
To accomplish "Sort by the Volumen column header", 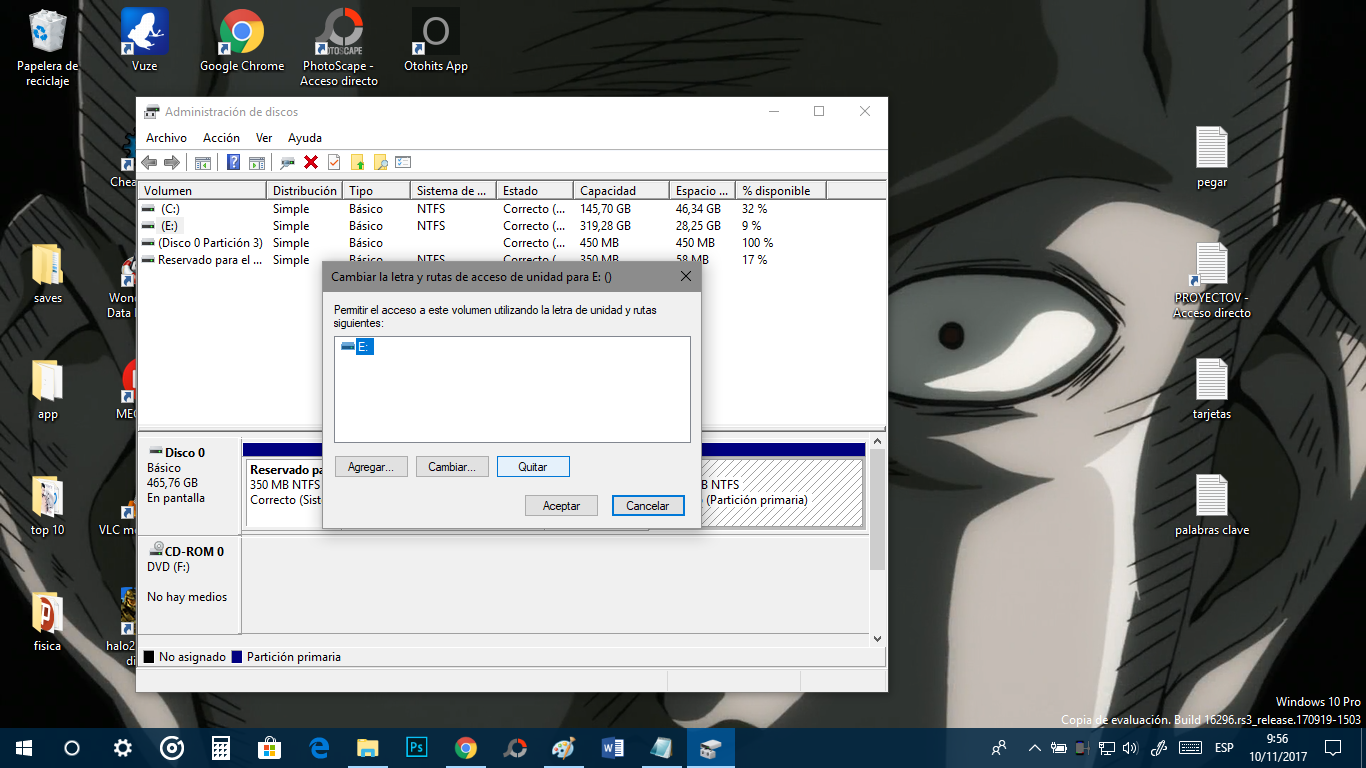I will [202, 190].
